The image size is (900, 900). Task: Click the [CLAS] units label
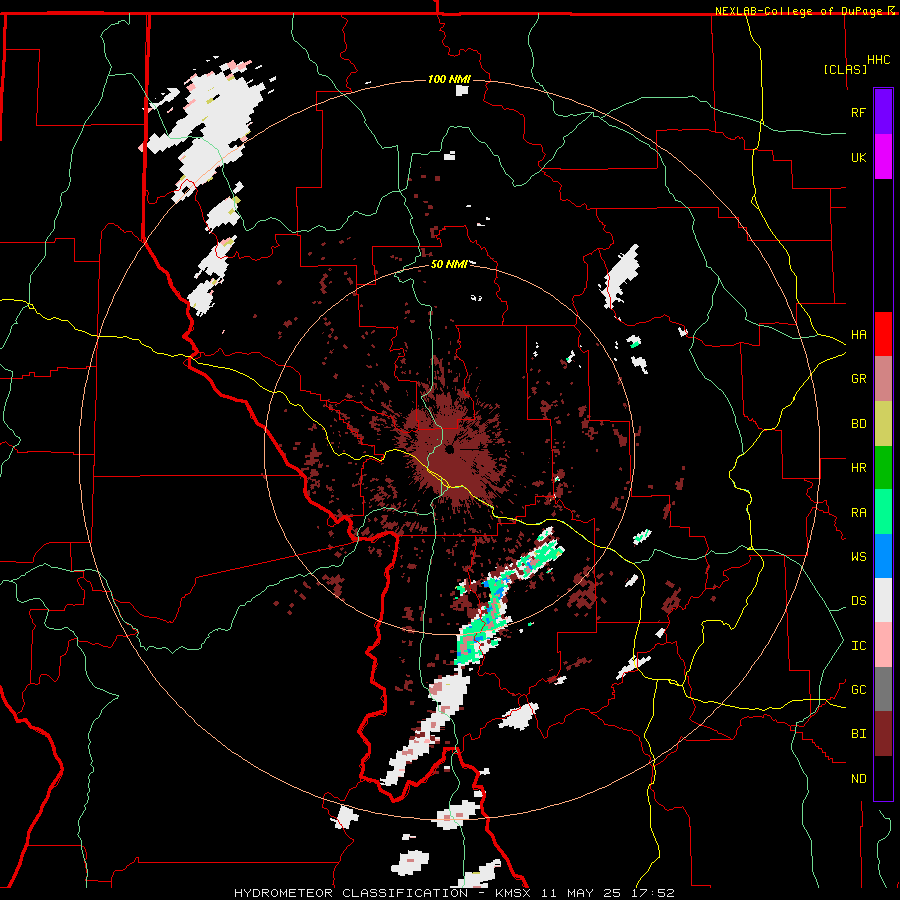click(845, 69)
